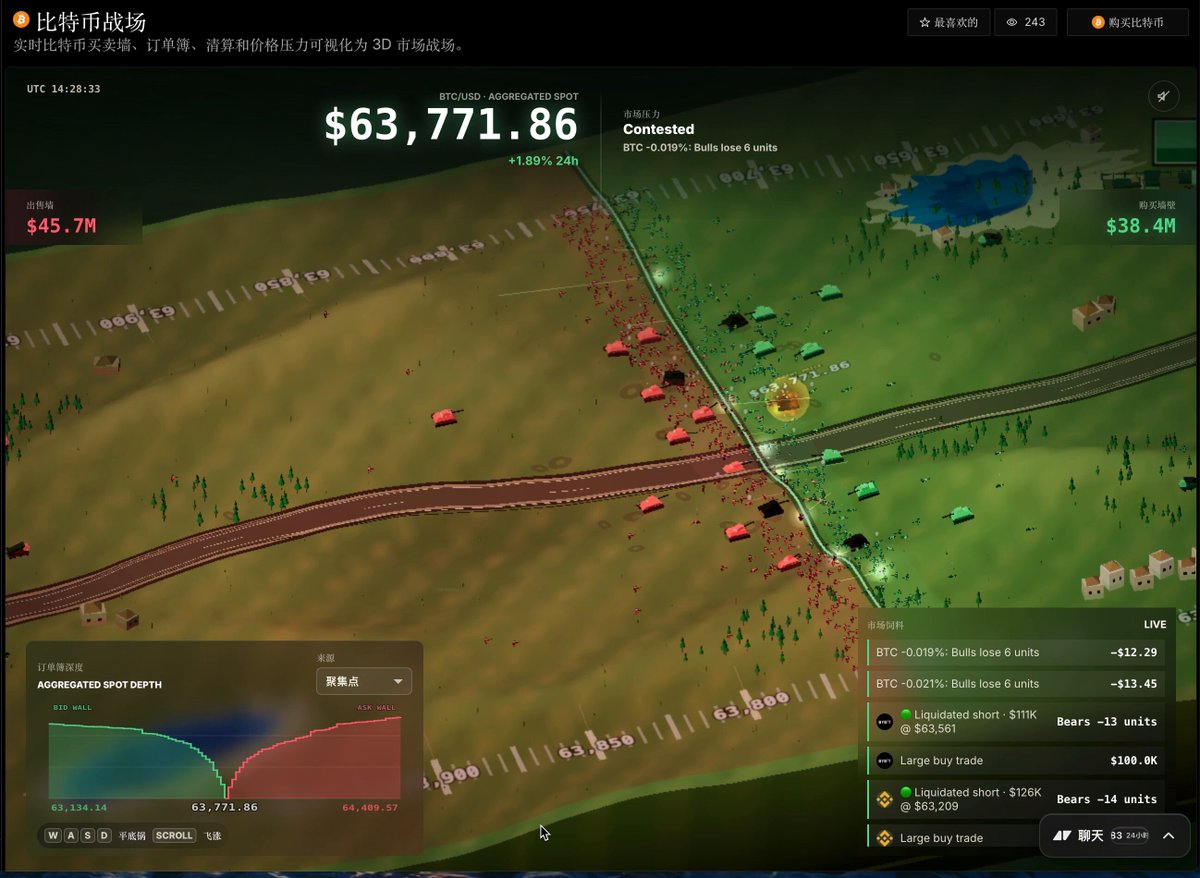Image resolution: width=1200 pixels, height=878 pixels.
Task: Click the sell wall card showing $45.7M
Action: 73,217
